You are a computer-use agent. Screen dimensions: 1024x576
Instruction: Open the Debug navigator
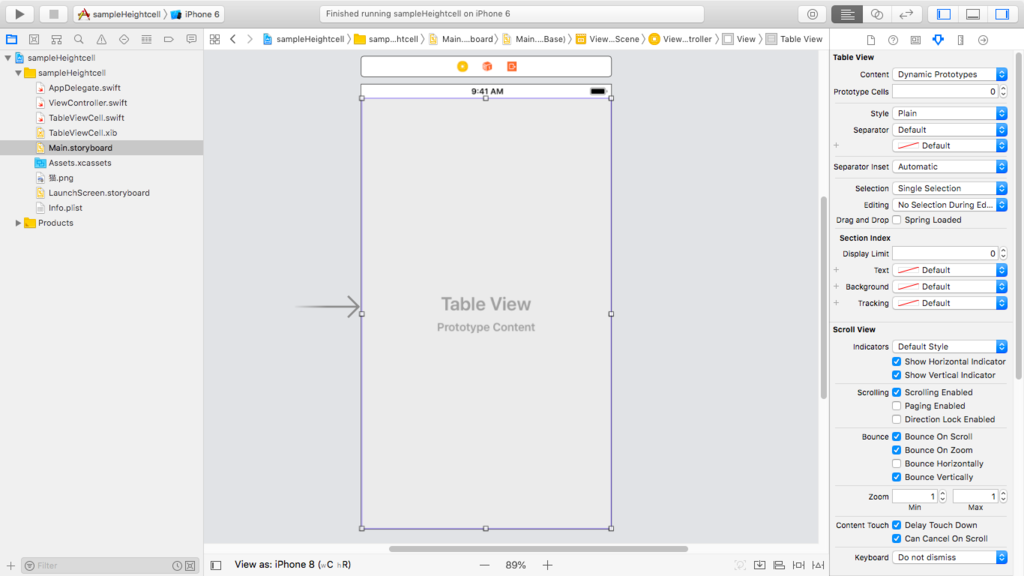coord(146,40)
